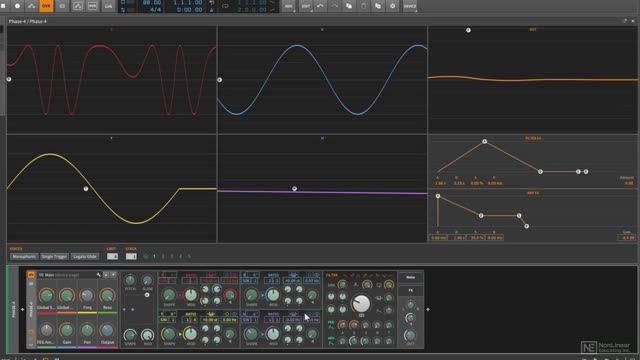The height and width of the screenshot is (360, 640).
Task: Select voice stack number 3
Action: click(x=172, y=257)
